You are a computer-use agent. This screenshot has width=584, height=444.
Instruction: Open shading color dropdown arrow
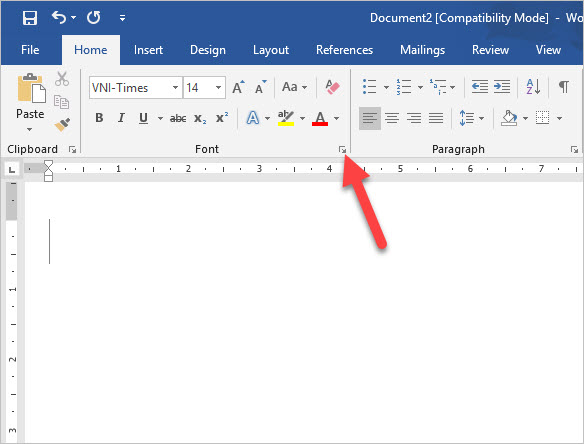(525, 118)
